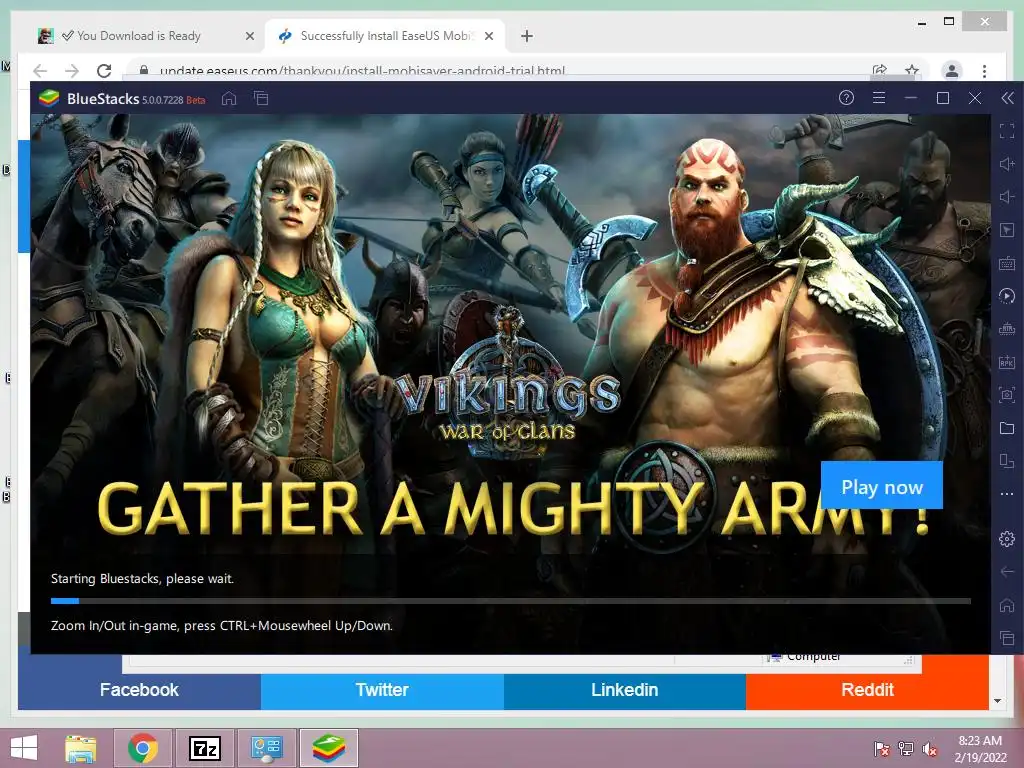This screenshot has width=1024, height=768.
Task: Click the Chrome page scrollbar down arrow
Action: click(997, 701)
